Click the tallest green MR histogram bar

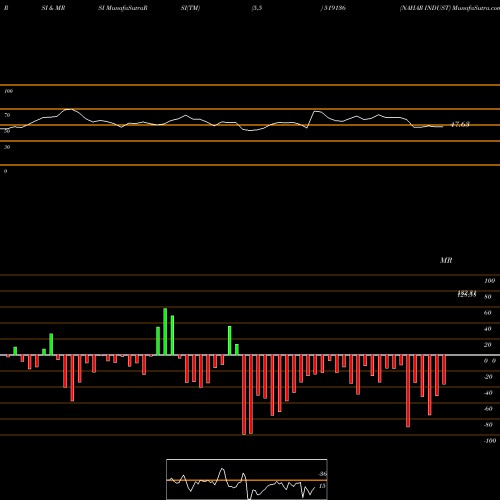pos(165,332)
